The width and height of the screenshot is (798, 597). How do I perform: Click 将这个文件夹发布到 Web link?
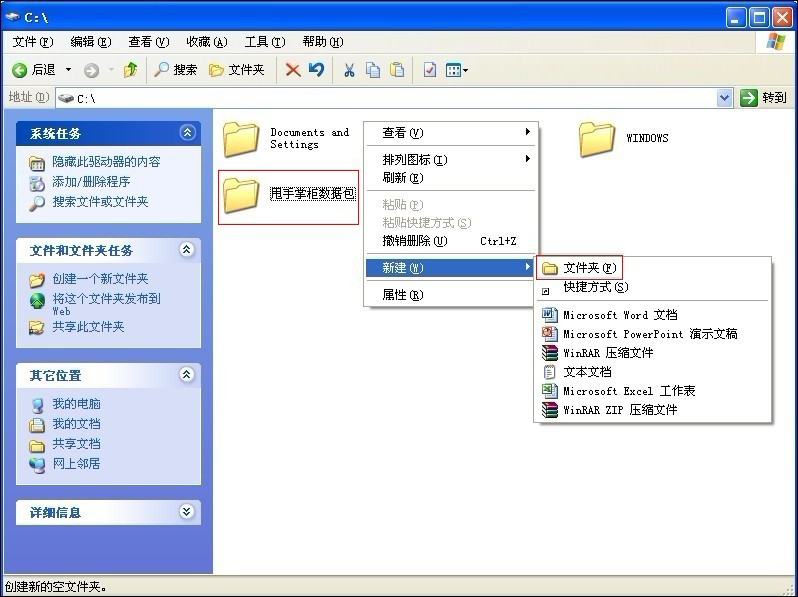point(106,304)
